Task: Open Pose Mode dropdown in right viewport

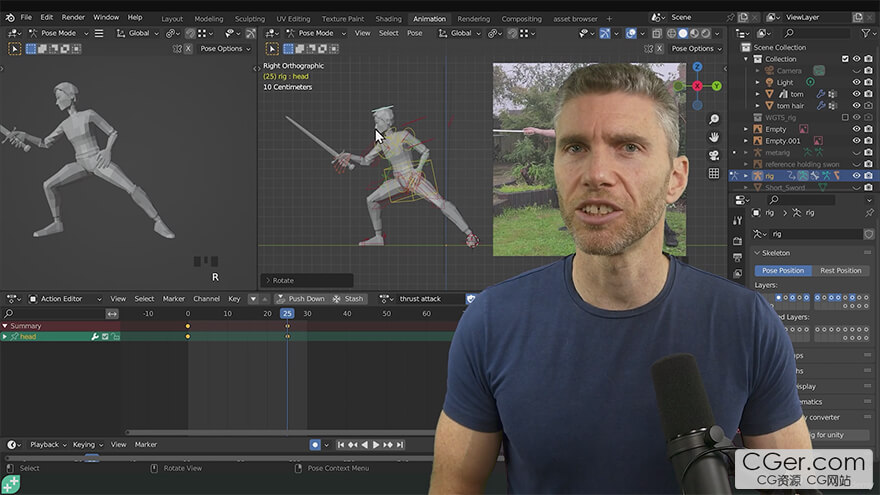Action: [x=316, y=34]
